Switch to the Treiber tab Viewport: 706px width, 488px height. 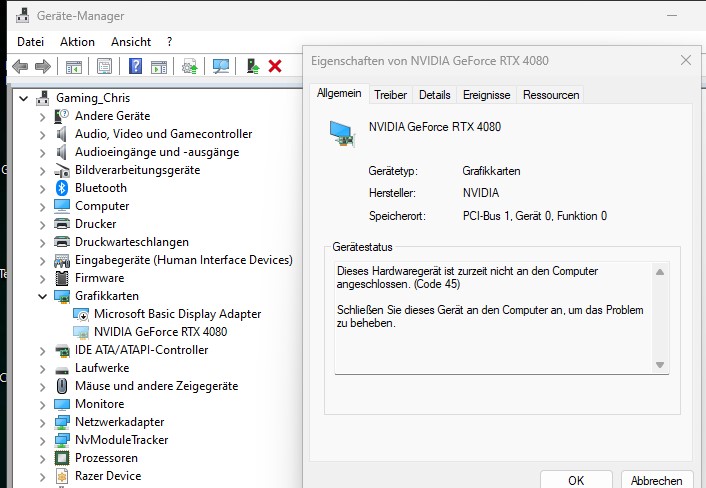click(x=390, y=95)
